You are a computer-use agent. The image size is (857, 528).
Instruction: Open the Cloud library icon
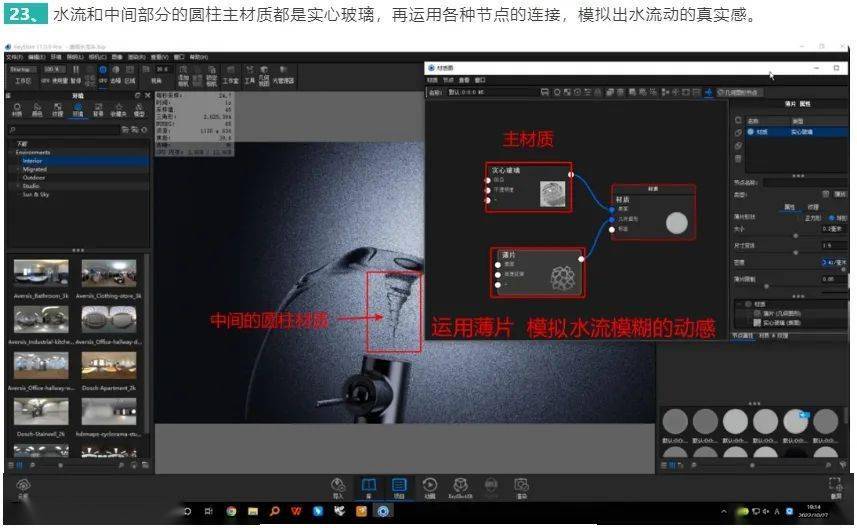(x=23, y=488)
